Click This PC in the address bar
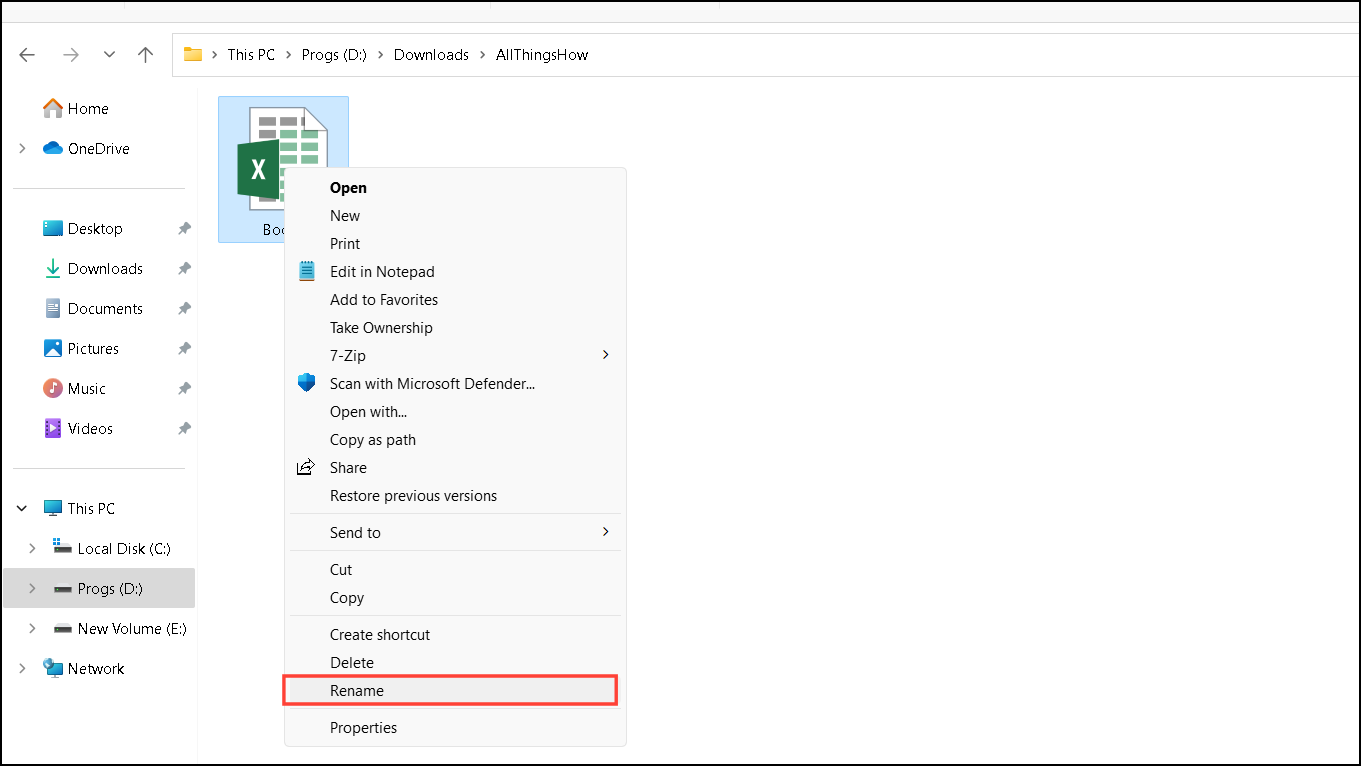This screenshot has height=766, width=1361. coord(251,54)
